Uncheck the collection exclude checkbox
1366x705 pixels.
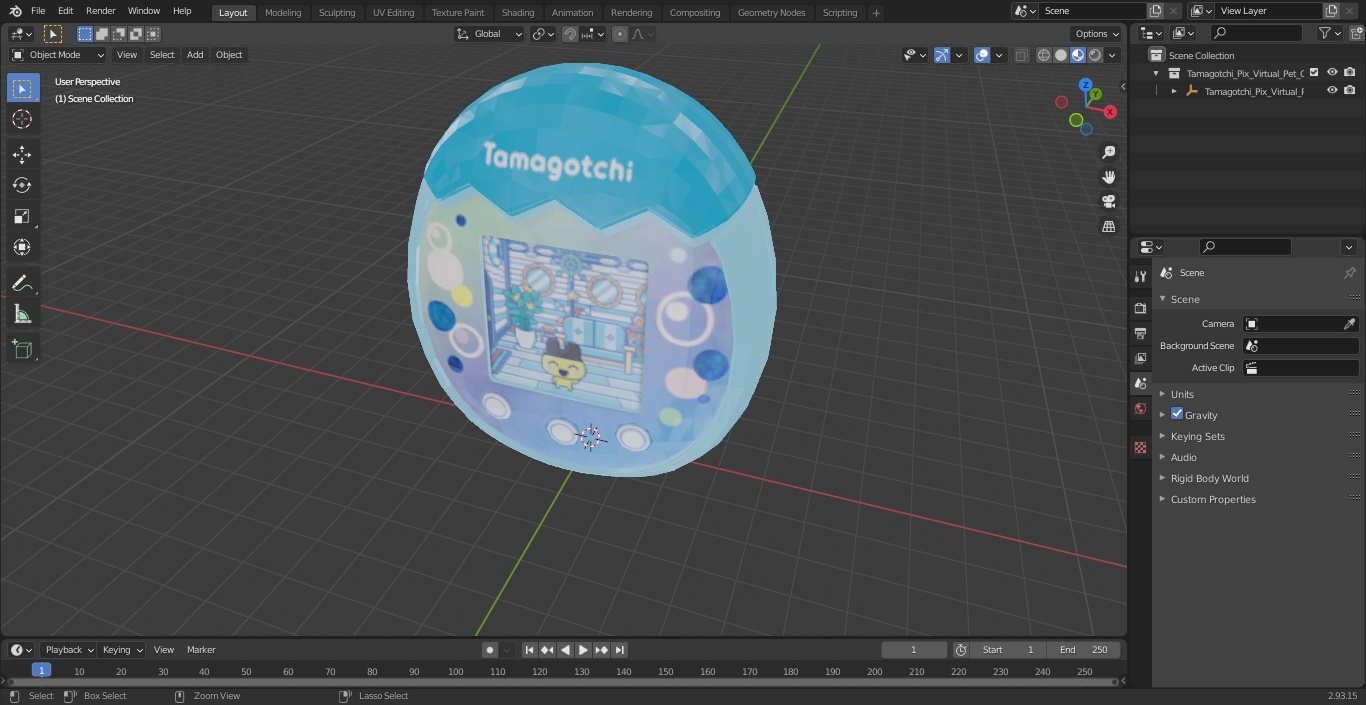point(1314,72)
